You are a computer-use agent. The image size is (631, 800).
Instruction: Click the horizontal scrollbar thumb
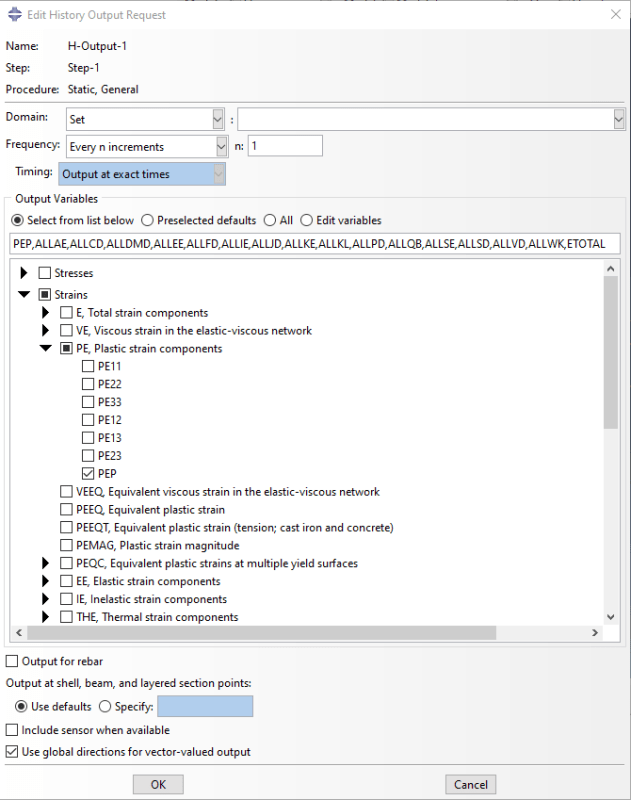pos(262,633)
